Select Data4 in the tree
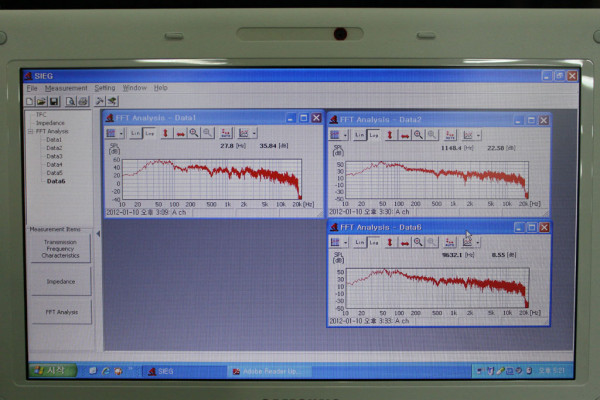This screenshot has width=600, height=400. pos(54,165)
